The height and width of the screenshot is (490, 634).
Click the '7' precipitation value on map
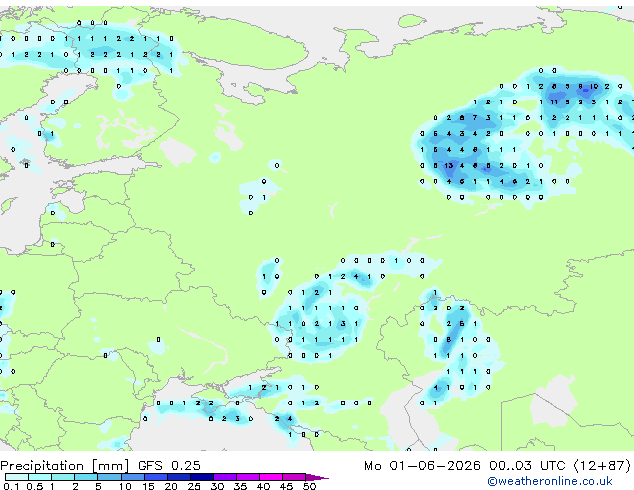pyautogui.click(x=475, y=118)
